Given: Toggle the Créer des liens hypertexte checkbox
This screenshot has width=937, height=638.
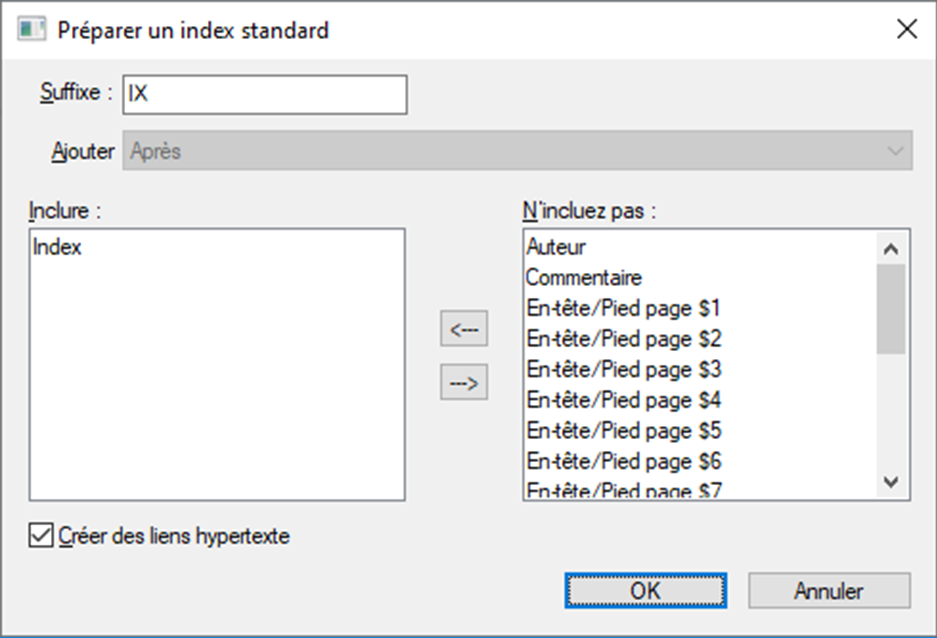Looking at the screenshot, I should tap(41, 536).
